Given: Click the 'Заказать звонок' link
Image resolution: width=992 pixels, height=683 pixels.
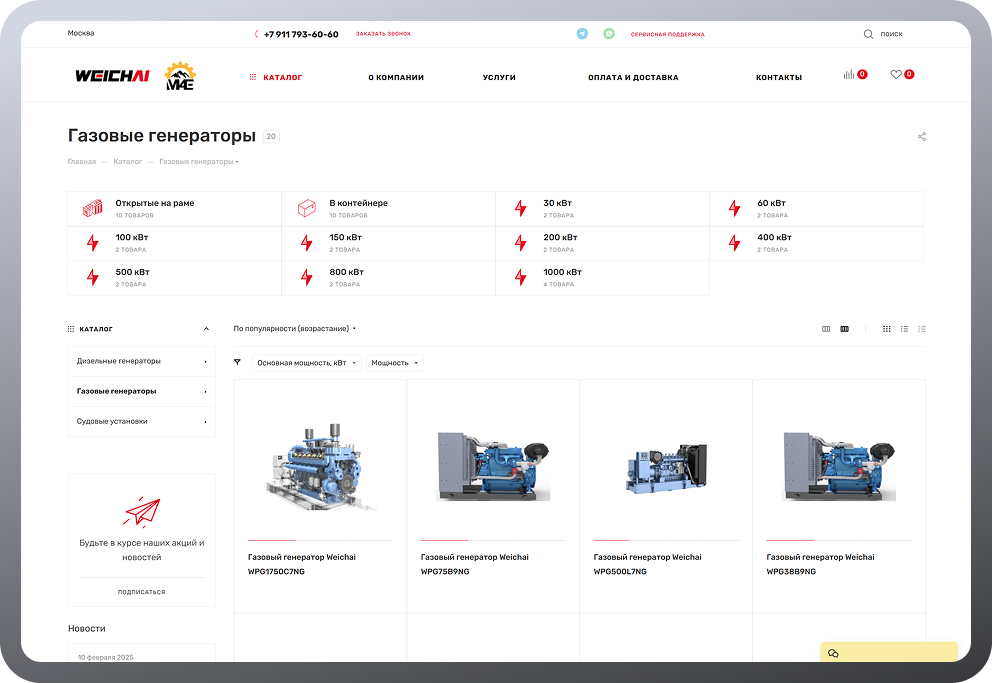Looking at the screenshot, I should pos(383,34).
